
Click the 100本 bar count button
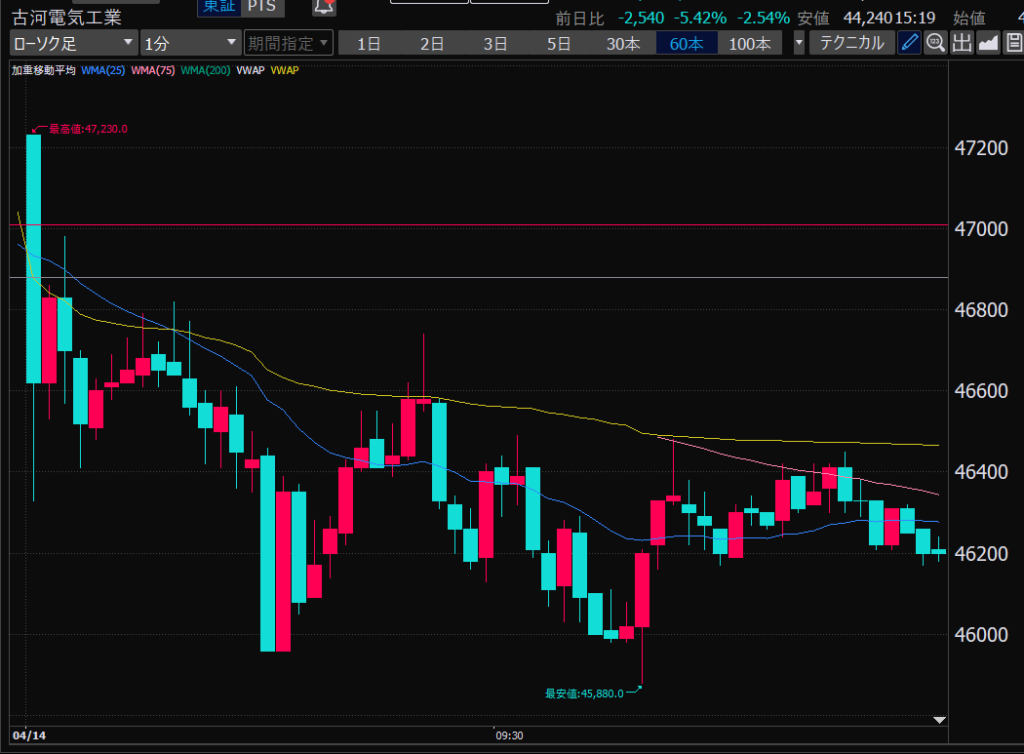coord(750,43)
